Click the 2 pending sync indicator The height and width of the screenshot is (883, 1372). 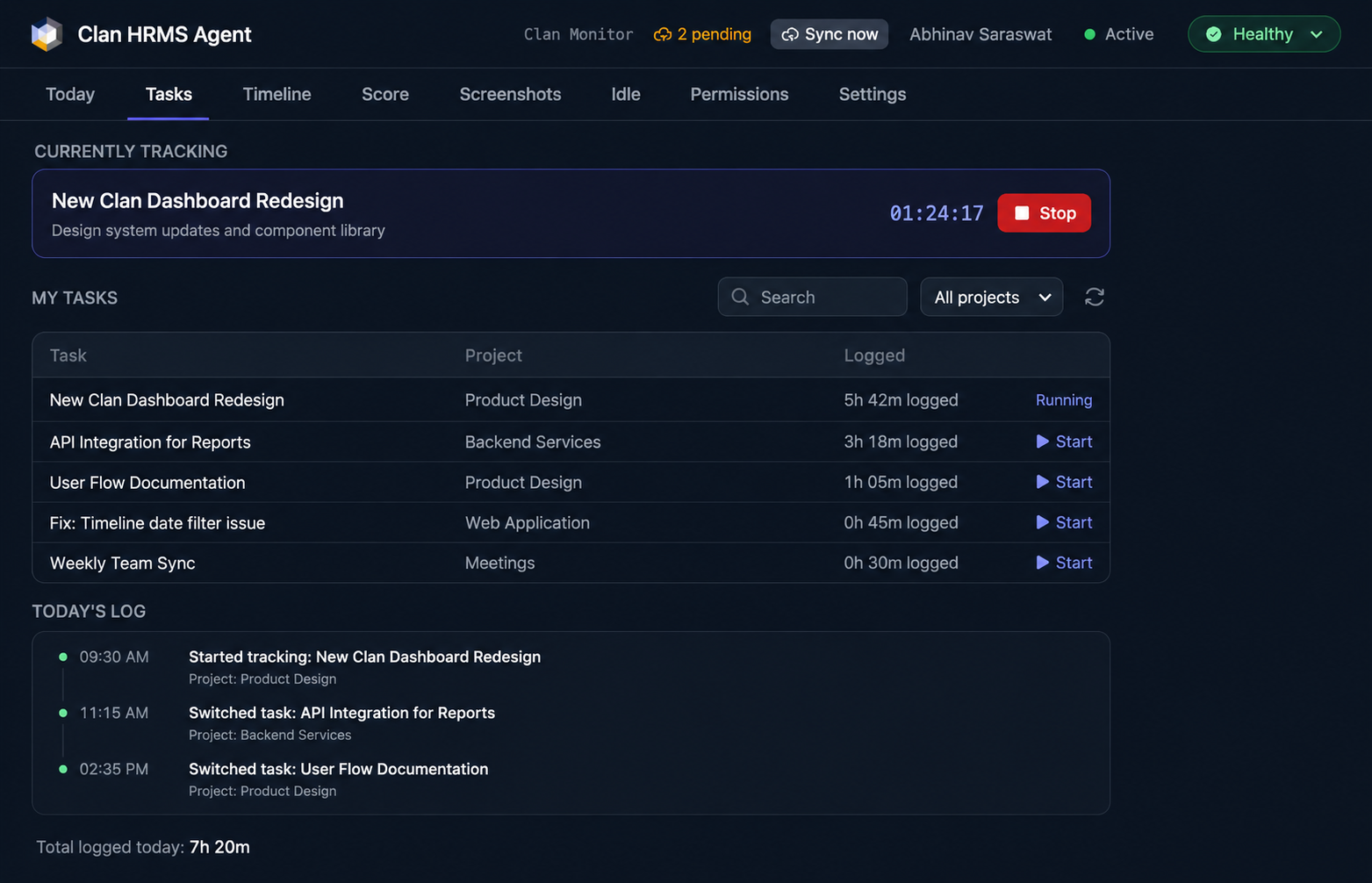pyautogui.click(x=702, y=34)
